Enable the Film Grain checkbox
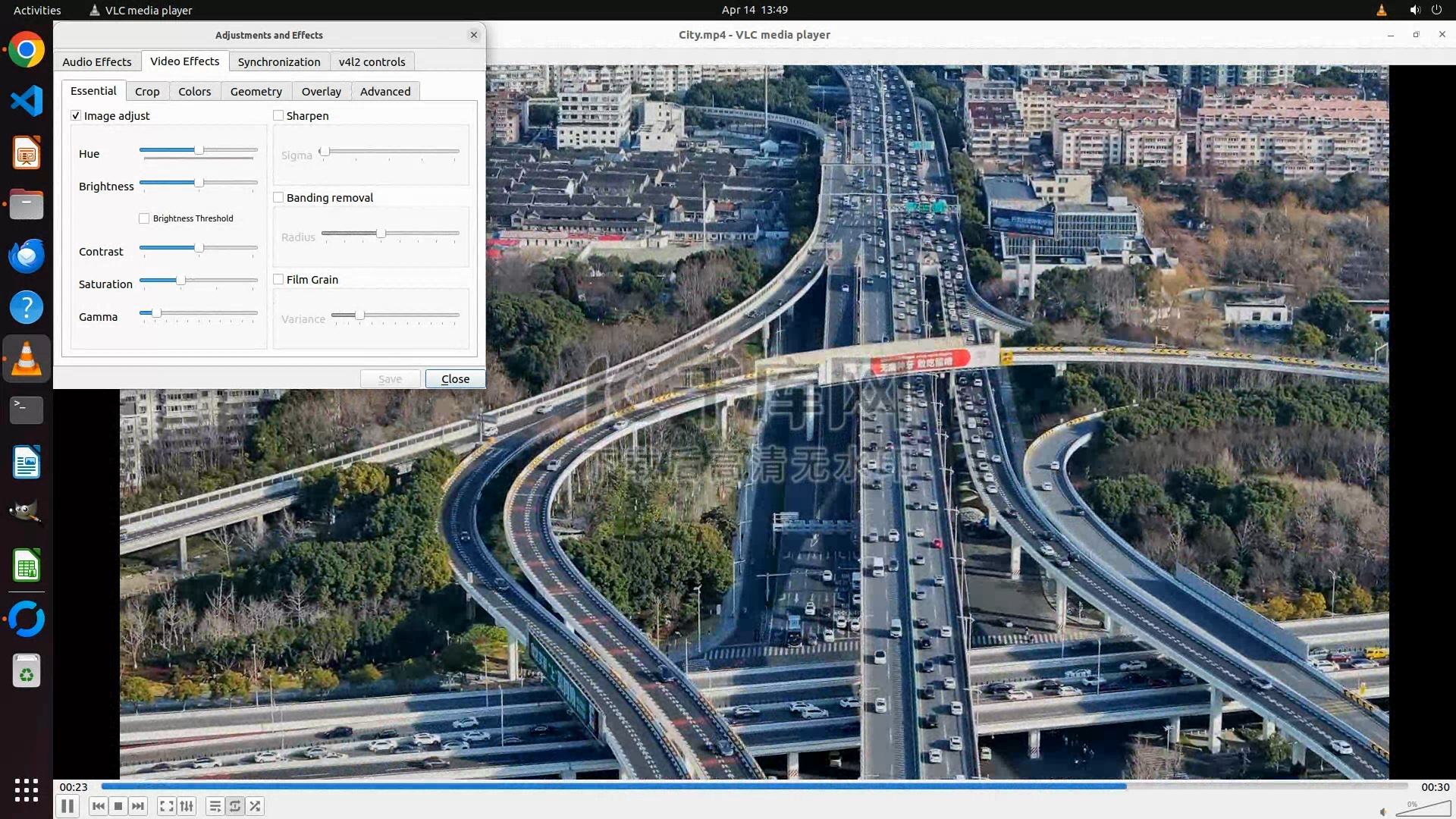The height and width of the screenshot is (819, 1456). 278,279
